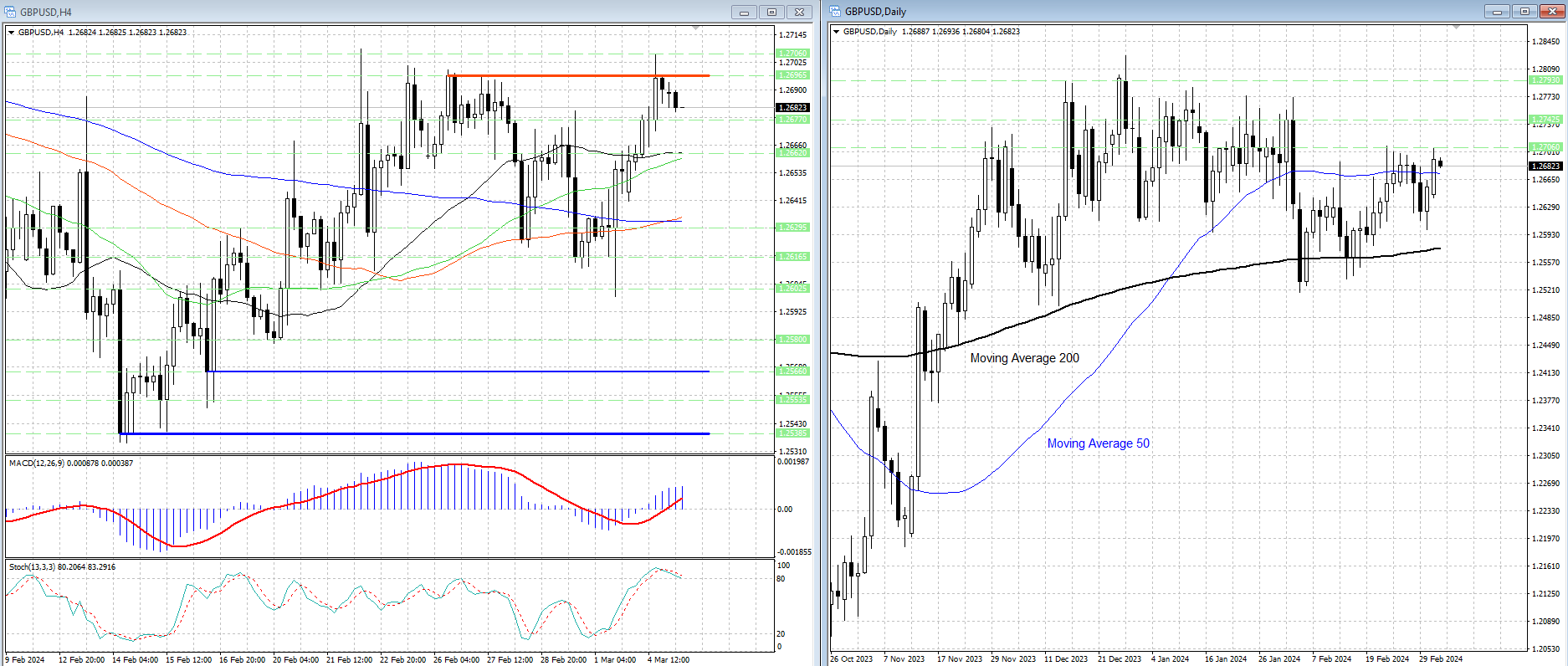Click the Moving Average 50 label
The image size is (1568, 666).
[1099, 443]
